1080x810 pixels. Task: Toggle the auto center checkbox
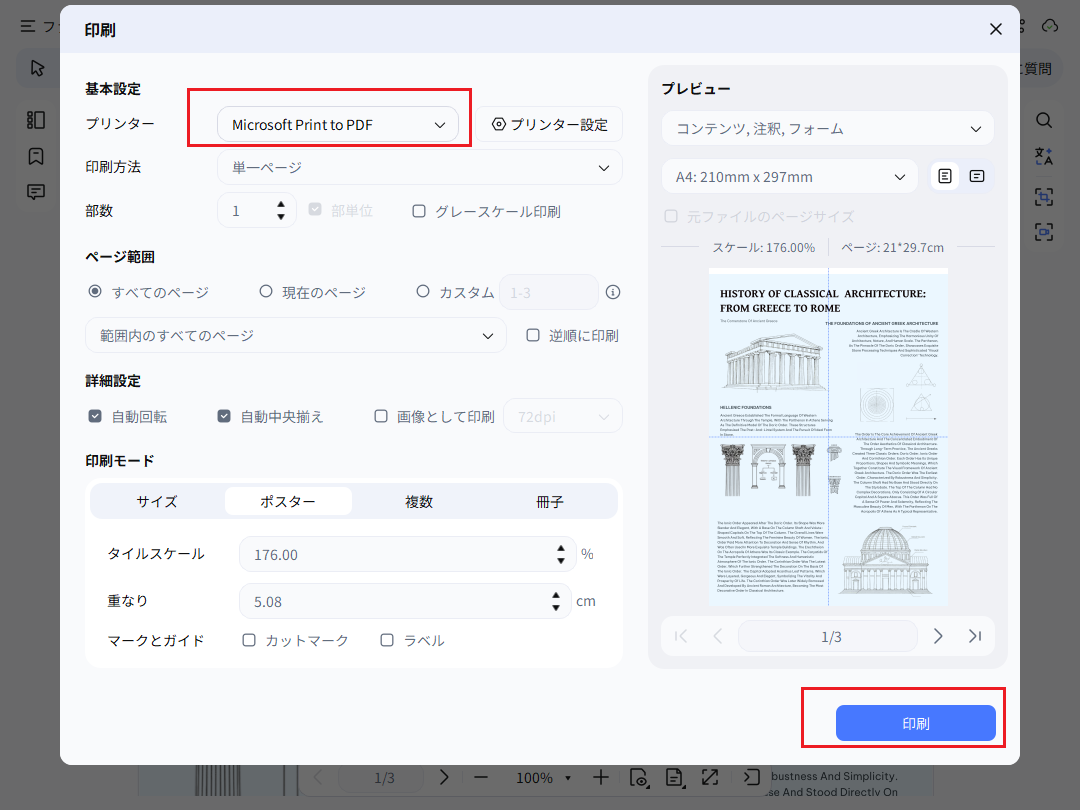(x=224, y=416)
